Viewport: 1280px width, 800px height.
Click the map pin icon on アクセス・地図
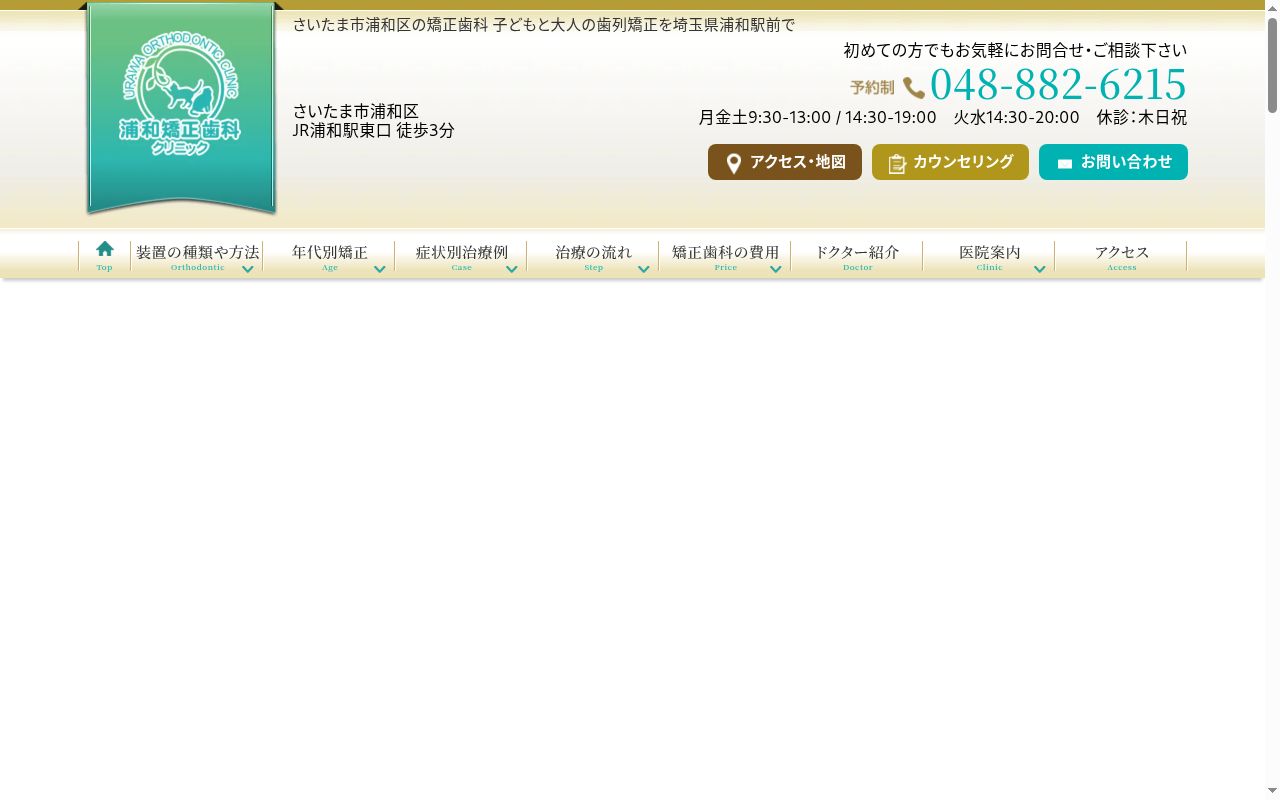click(734, 163)
